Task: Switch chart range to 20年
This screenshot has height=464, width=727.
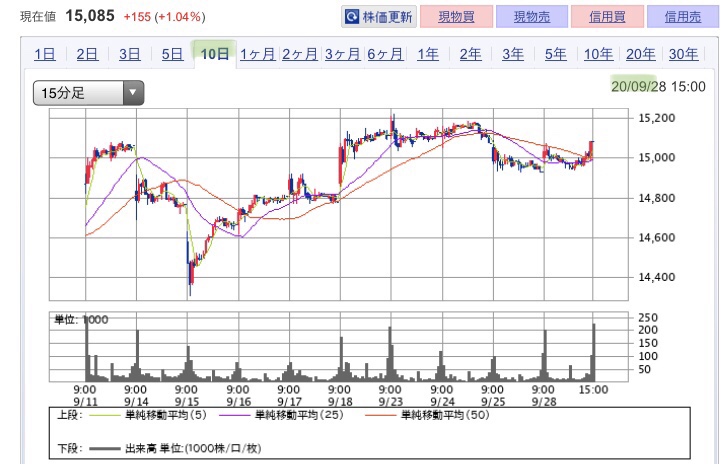Action: 641,54
